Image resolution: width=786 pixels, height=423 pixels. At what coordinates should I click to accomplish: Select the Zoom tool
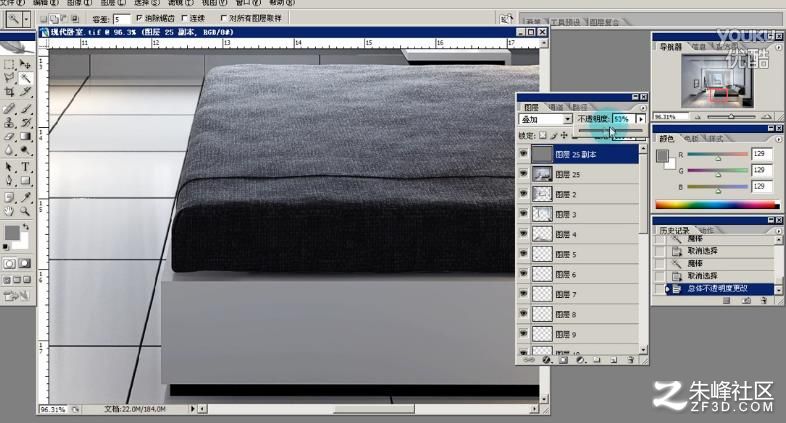coord(25,211)
